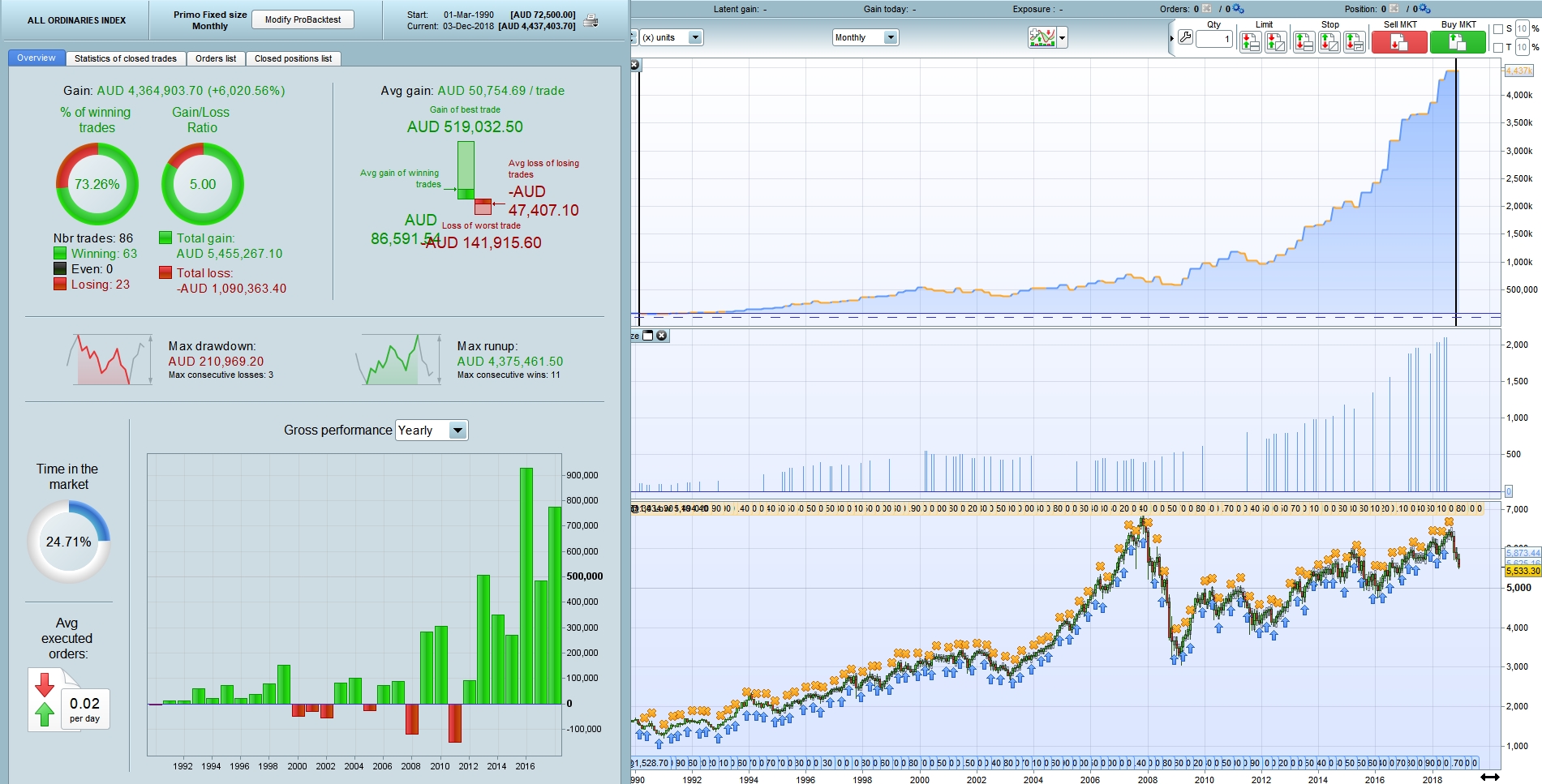This screenshot has width=1542, height=784.
Task: Enable the S percent checkbox
Action: point(1498,29)
